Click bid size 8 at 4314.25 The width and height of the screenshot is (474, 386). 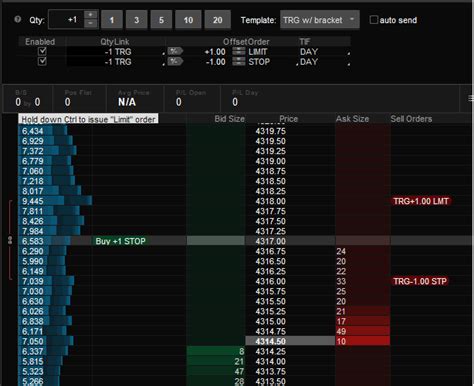[216, 351]
